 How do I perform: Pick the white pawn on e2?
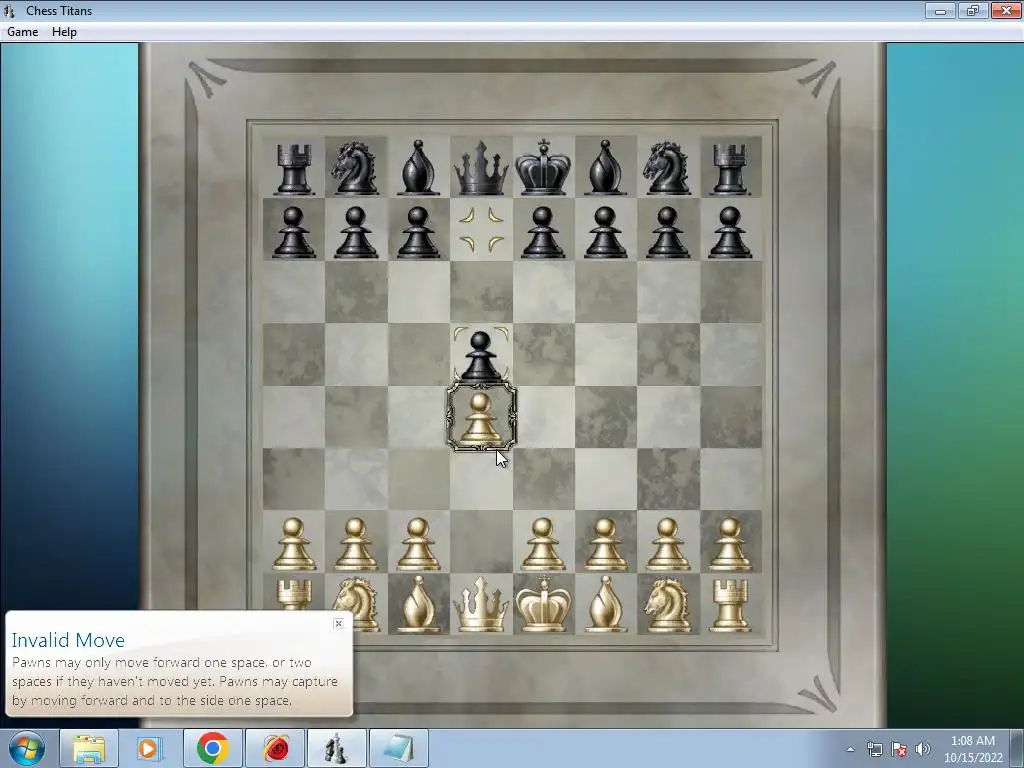tap(543, 544)
